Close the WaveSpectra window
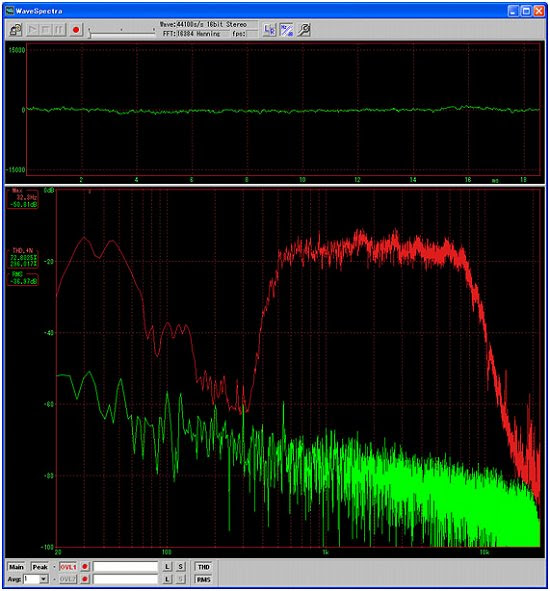Viewport: 550px width, 591px height. point(539,11)
